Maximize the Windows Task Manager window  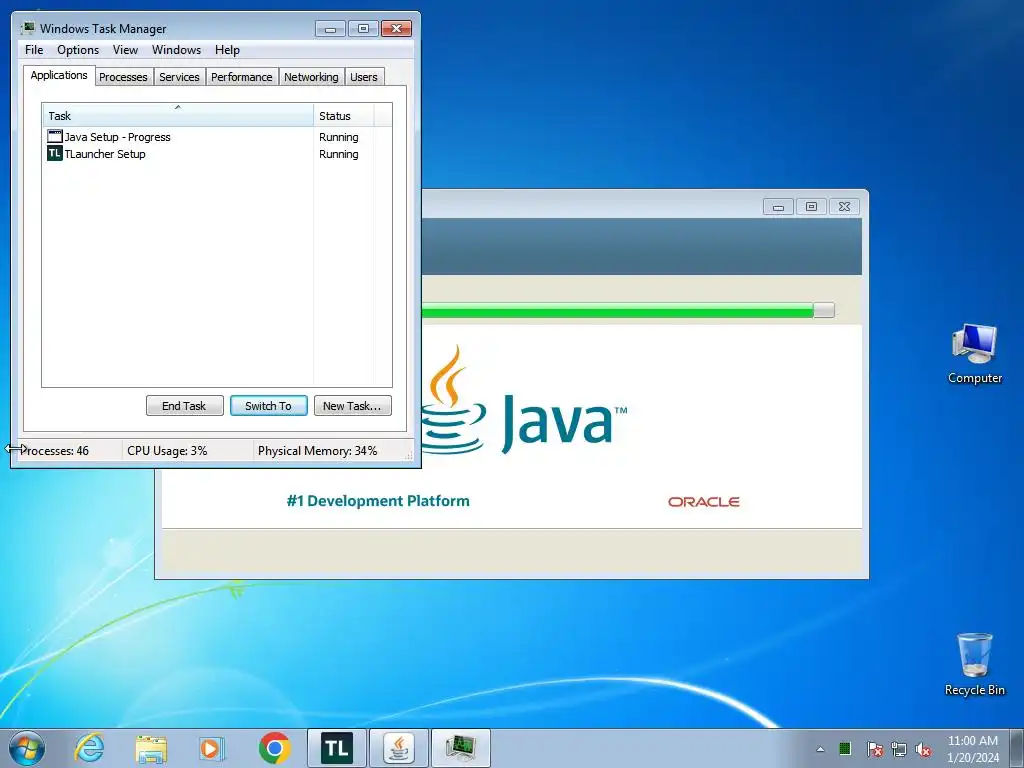pos(364,29)
